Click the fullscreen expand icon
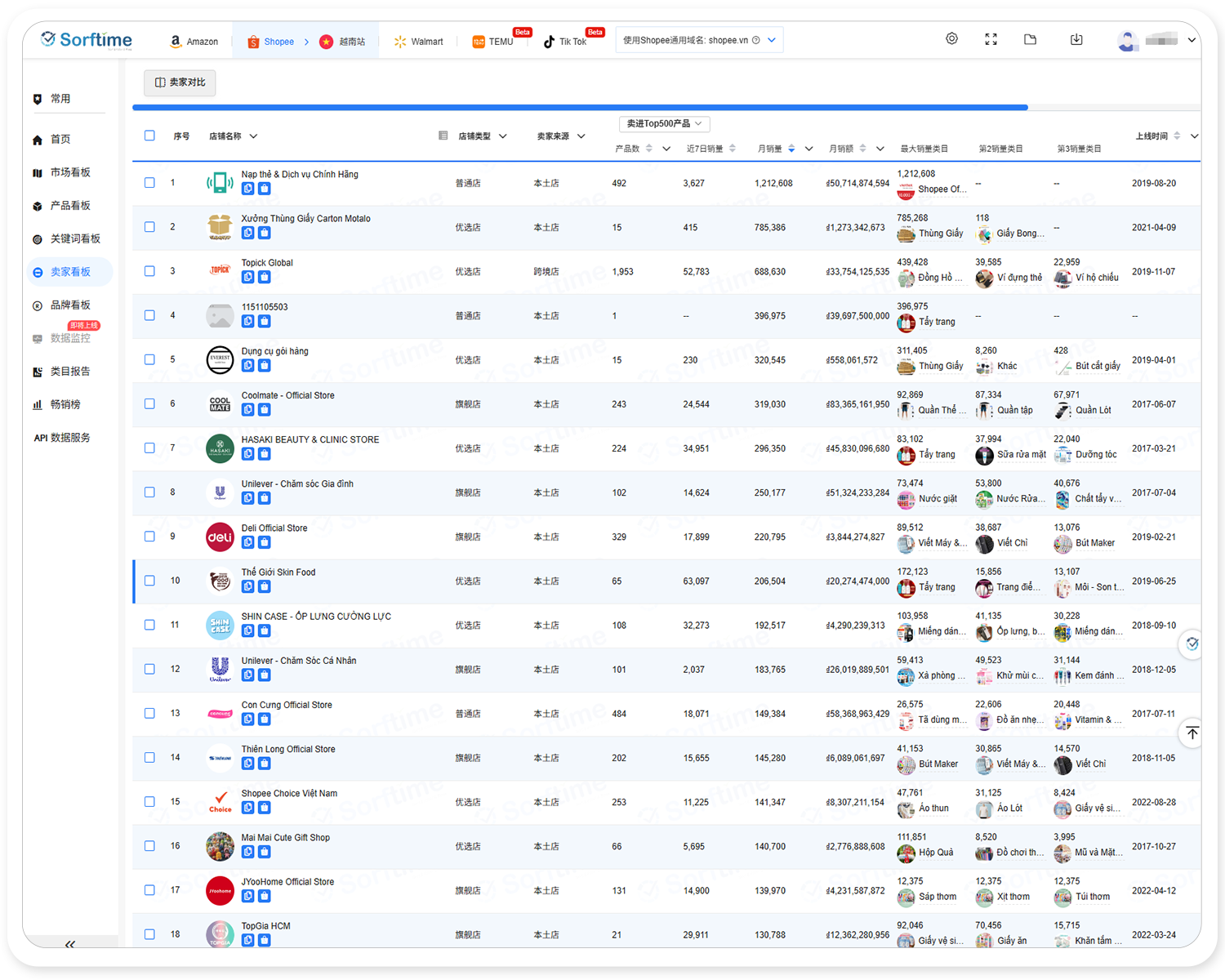The width and height of the screenshot is (1225, 980). (991, 39)
